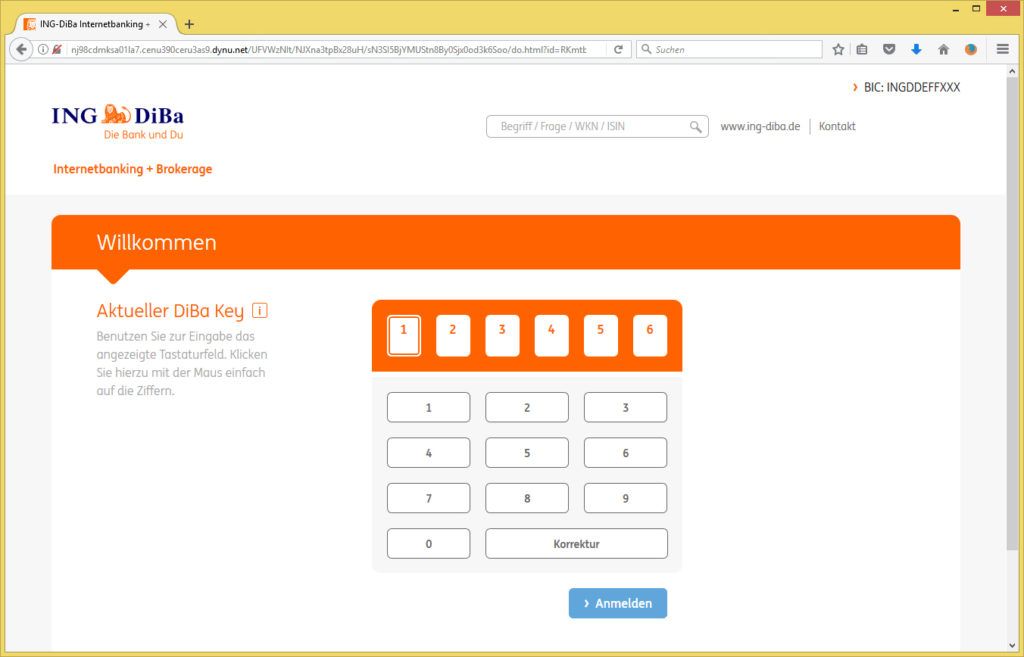Click keypad digit 0
1024x657 pixels.
[428, 543]
